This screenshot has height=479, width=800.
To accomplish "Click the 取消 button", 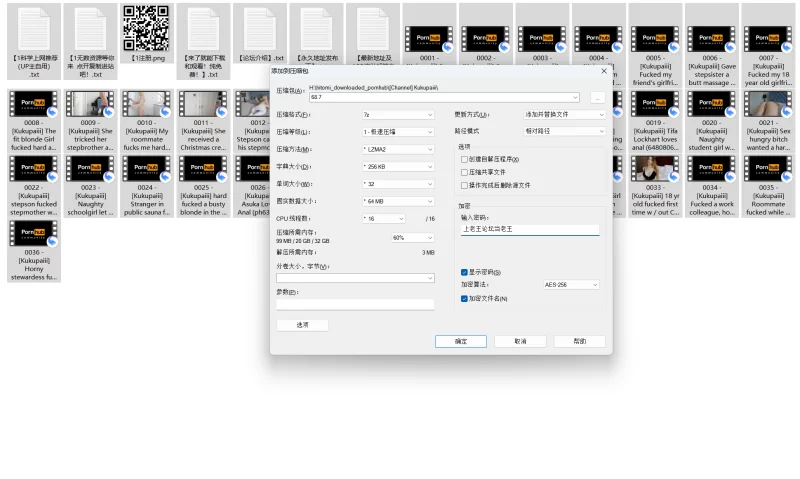I will tap(520, 341).
